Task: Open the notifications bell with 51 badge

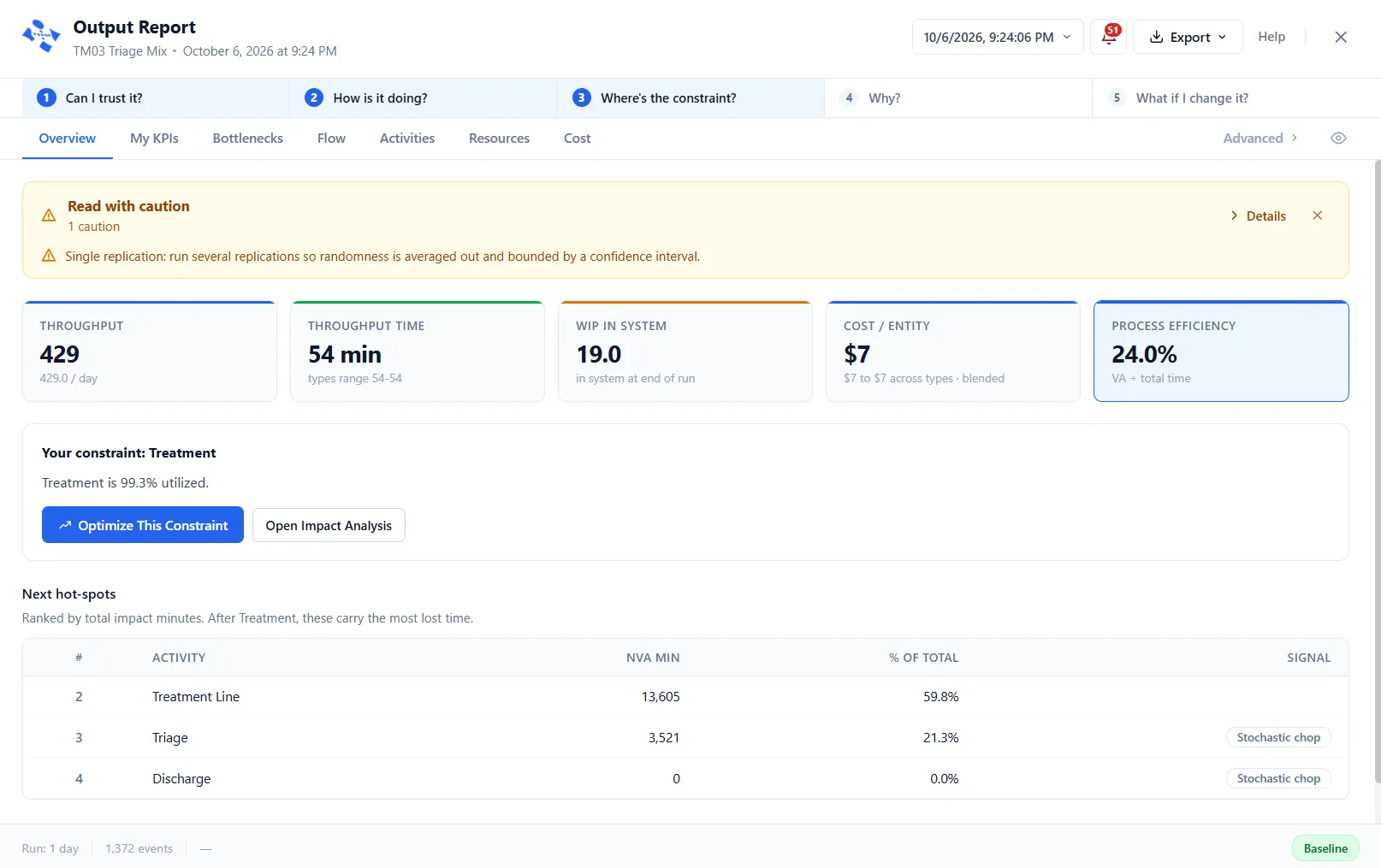Action: [1109, 37]
